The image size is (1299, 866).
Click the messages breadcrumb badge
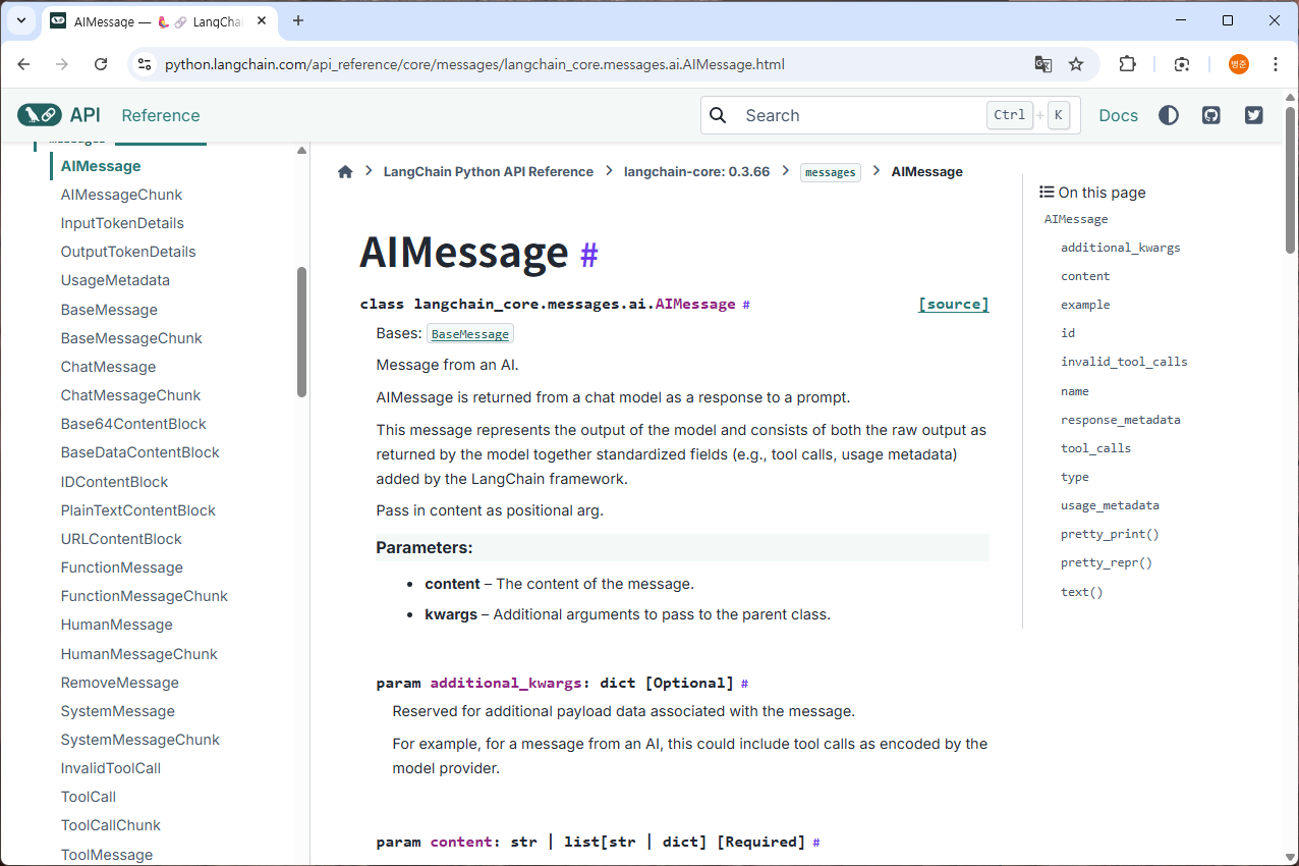tap(830, 172)
